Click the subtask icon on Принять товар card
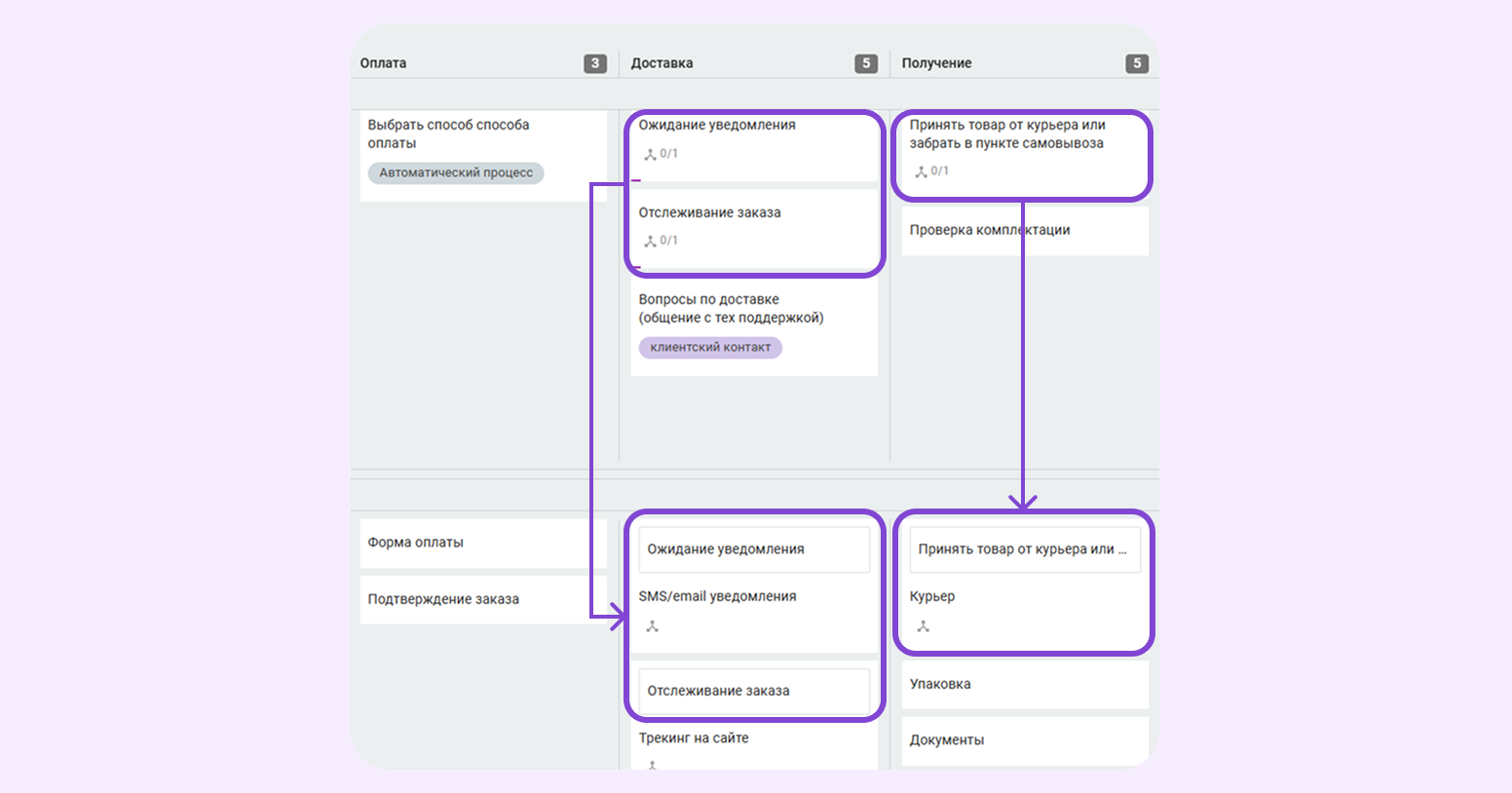The width and height of the screenshot is (1512, 793). pyautogui.click(x=921, y=171)
